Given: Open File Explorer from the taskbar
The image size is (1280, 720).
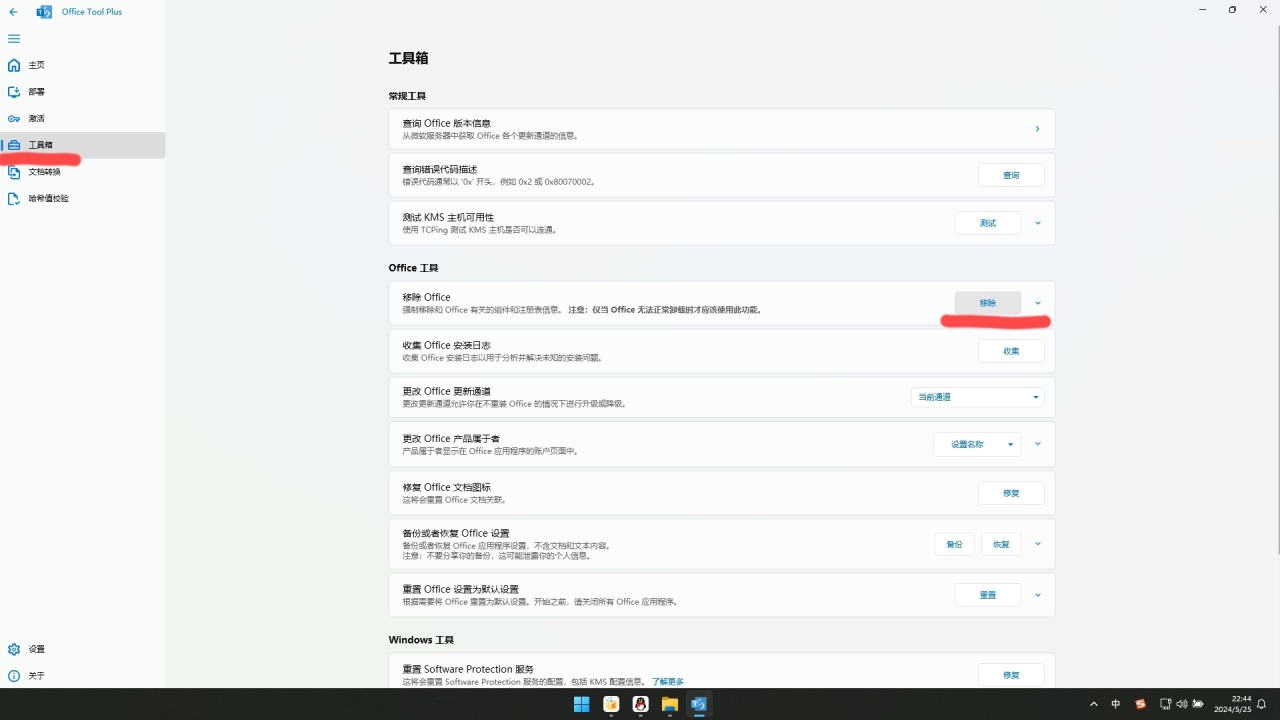Looking at the screenshot, I should point(670,704).
